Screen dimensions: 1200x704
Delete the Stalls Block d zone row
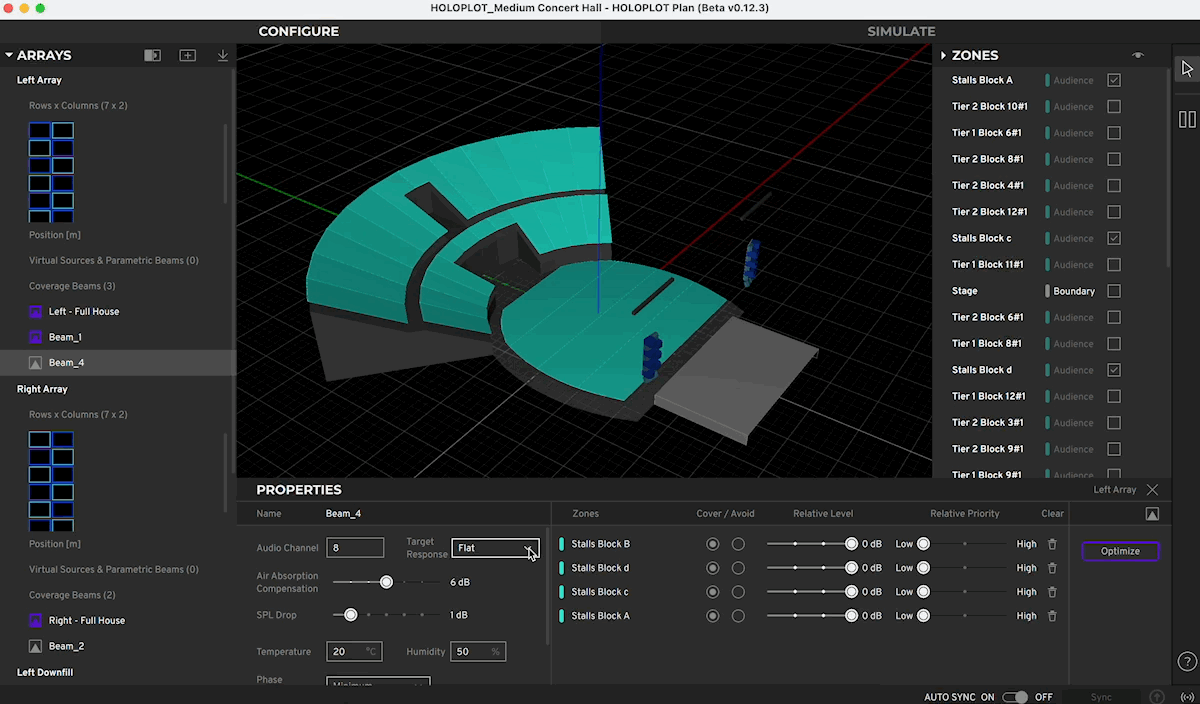tap(1052, 568)
